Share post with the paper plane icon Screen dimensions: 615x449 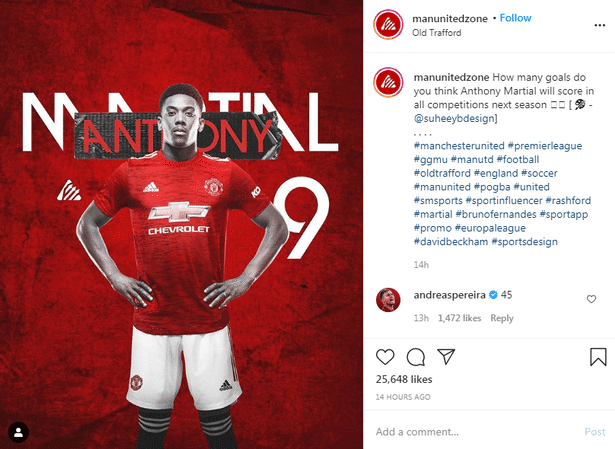pos(446,356)
